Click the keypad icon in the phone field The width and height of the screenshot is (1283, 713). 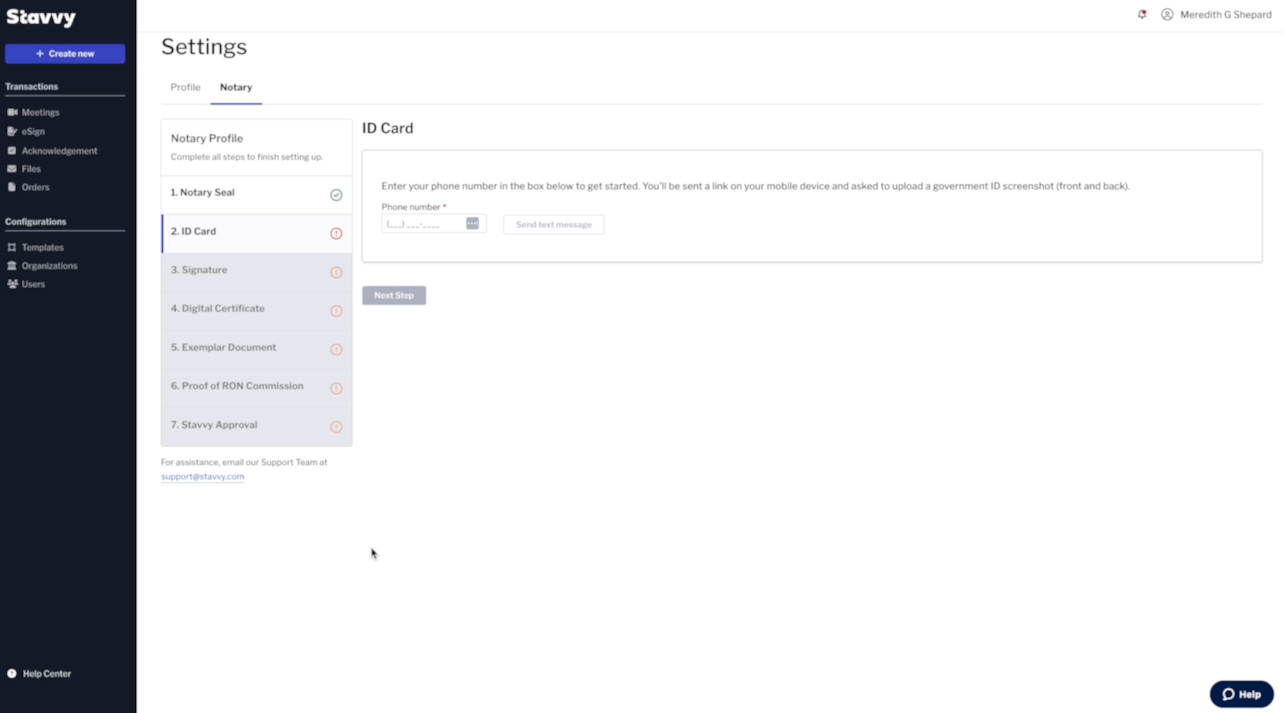[472, 224]
